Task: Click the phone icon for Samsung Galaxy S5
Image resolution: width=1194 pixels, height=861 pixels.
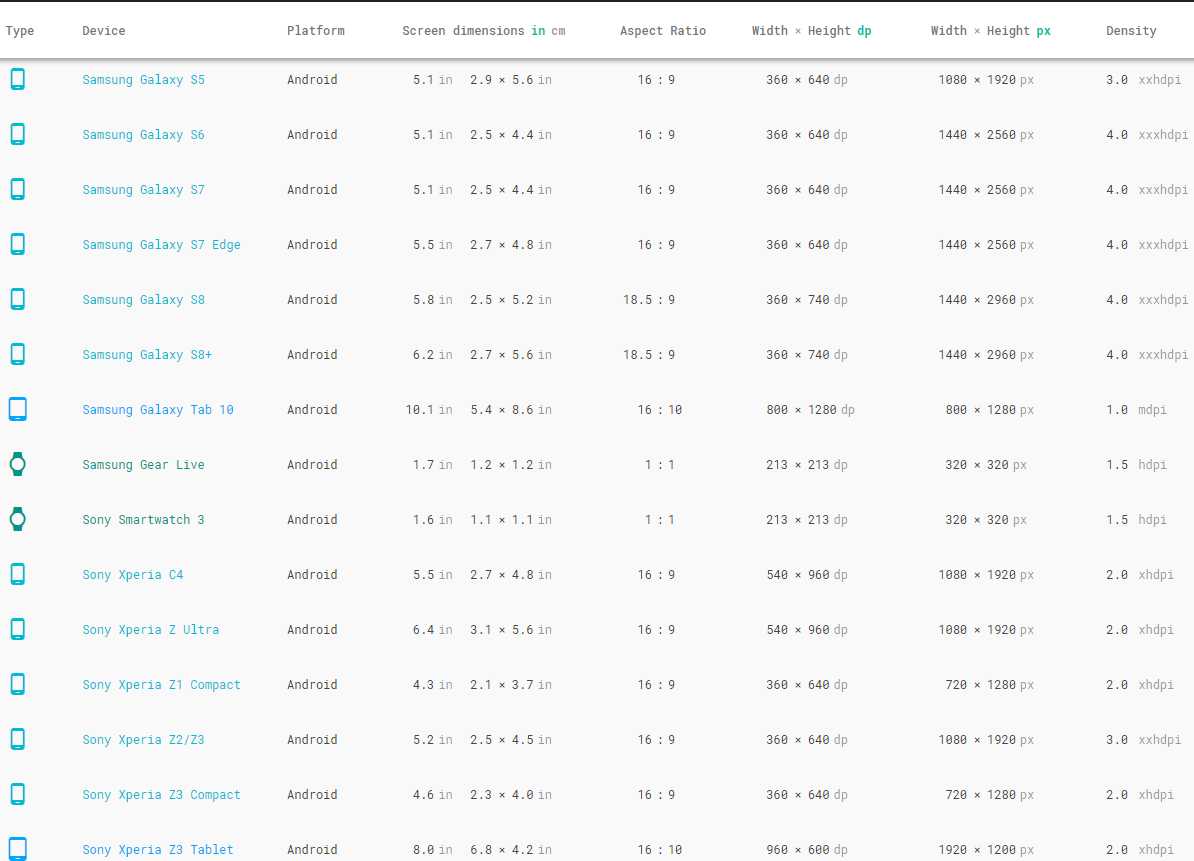Action: pos(18,79)
